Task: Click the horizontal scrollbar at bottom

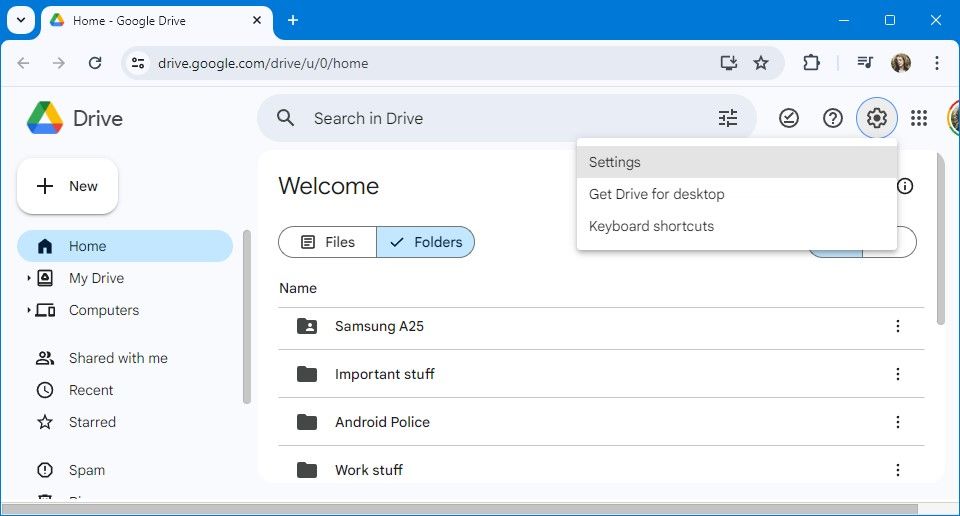Action: 459,509
